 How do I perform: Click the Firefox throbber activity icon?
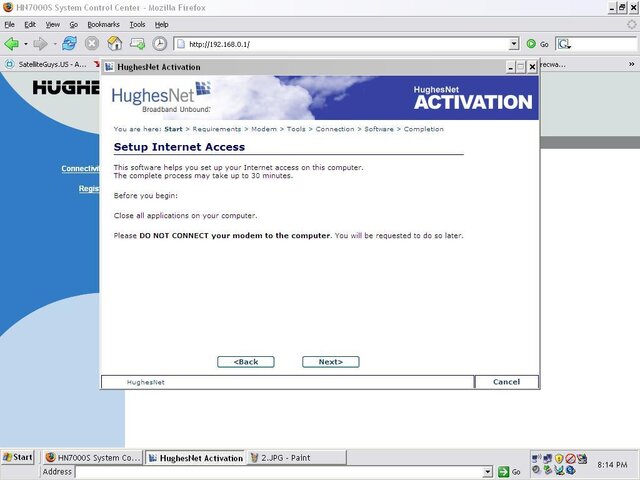point(631,24)
